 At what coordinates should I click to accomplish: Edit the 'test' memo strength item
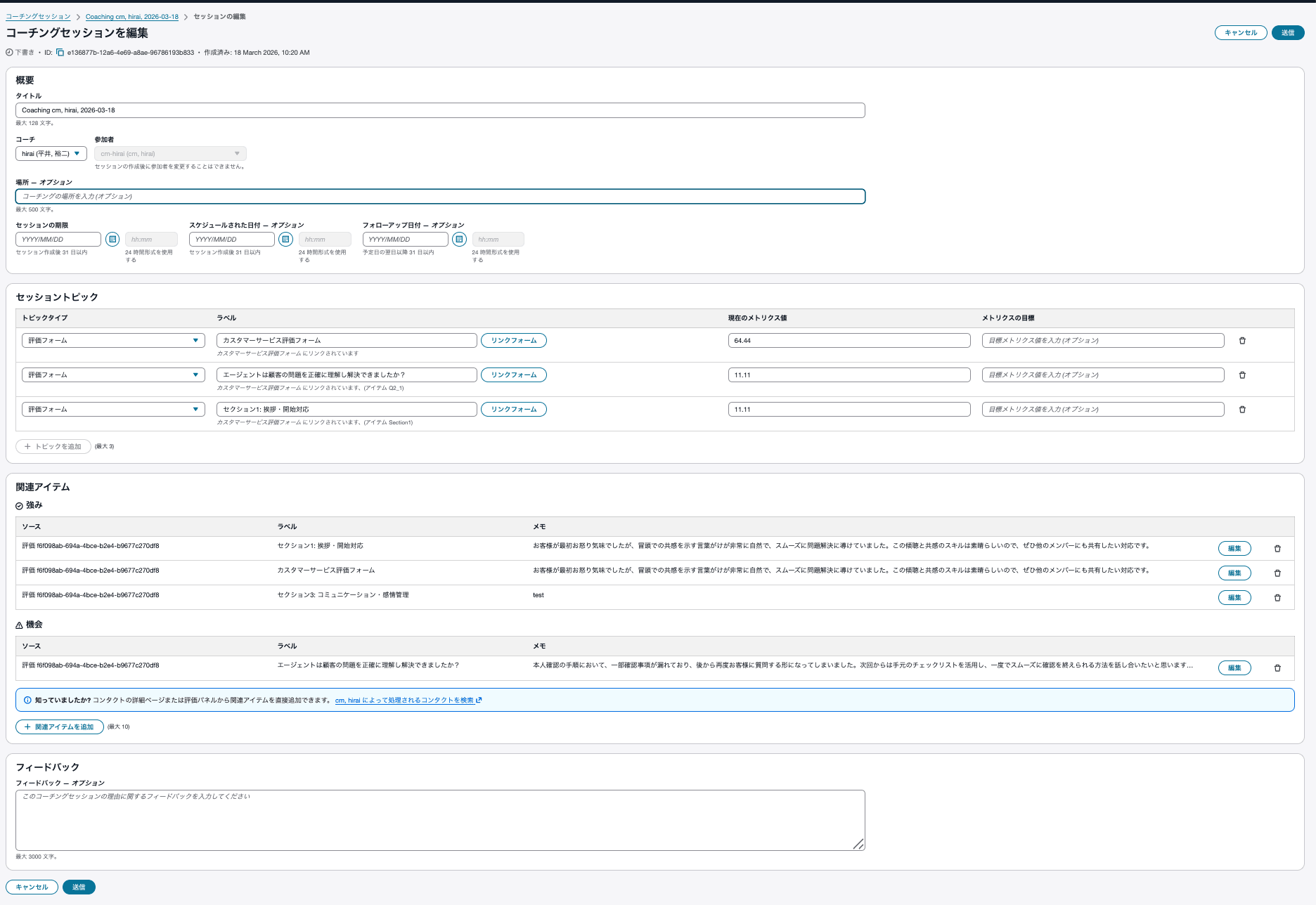click(1234, 598)
